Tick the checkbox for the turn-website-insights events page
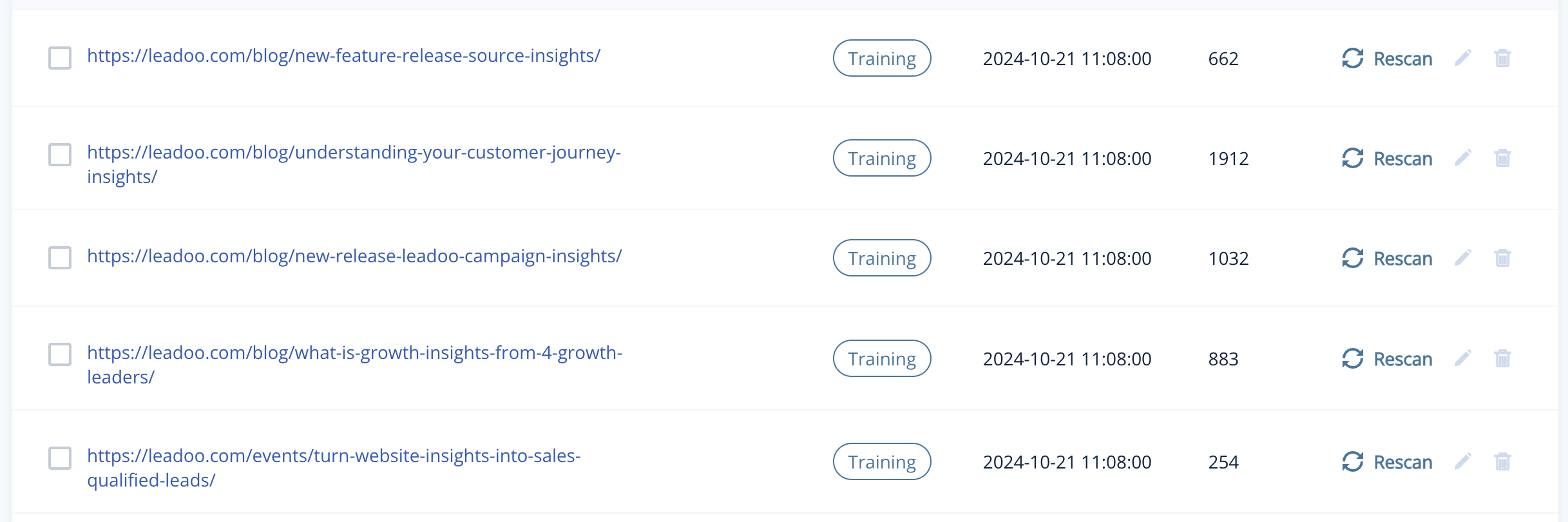1568x522 pixels. [60, 458]
